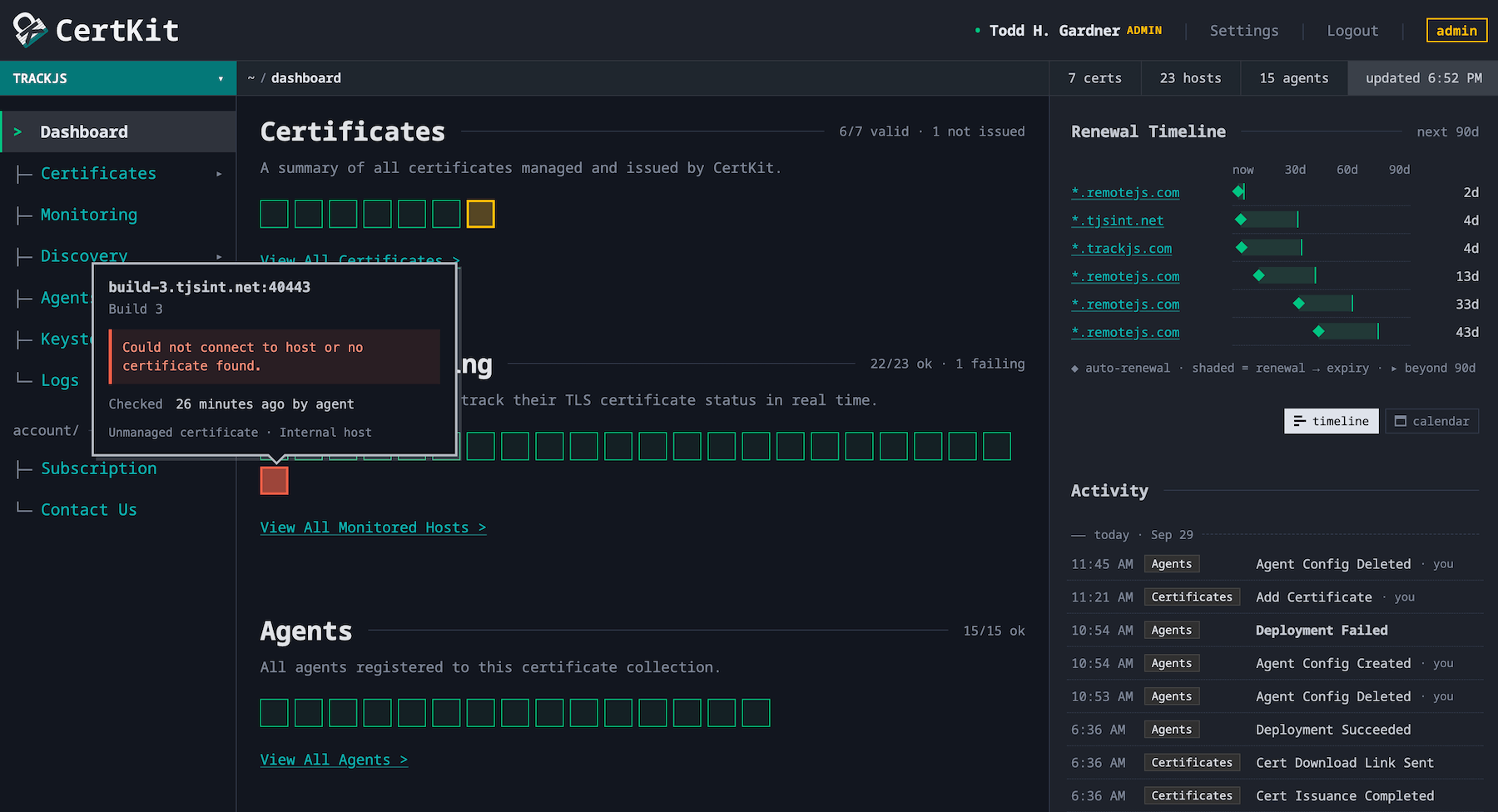Click the *.tjsint.net renewal diamond marker

pos(1241,220)
